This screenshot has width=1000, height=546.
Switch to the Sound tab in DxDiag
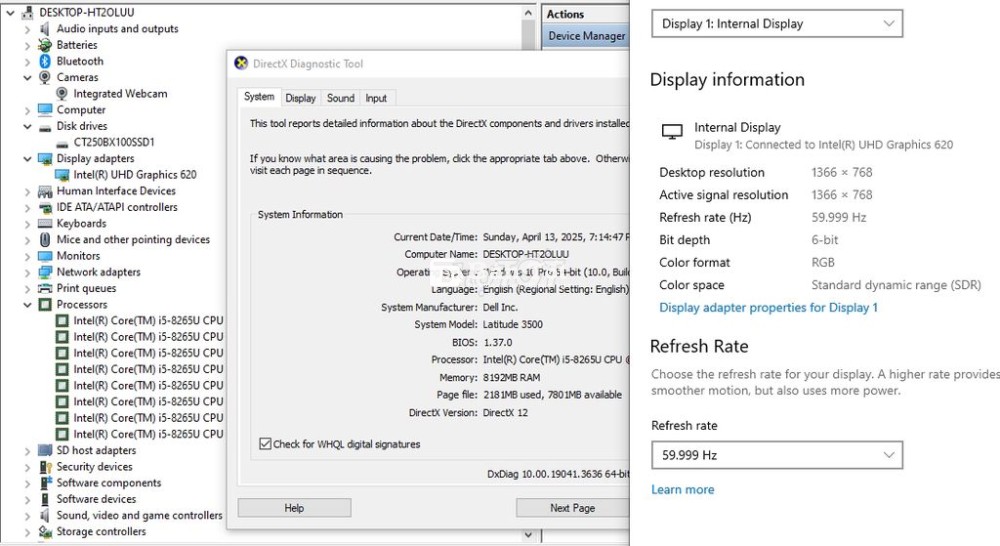click(x=341, y=98)
